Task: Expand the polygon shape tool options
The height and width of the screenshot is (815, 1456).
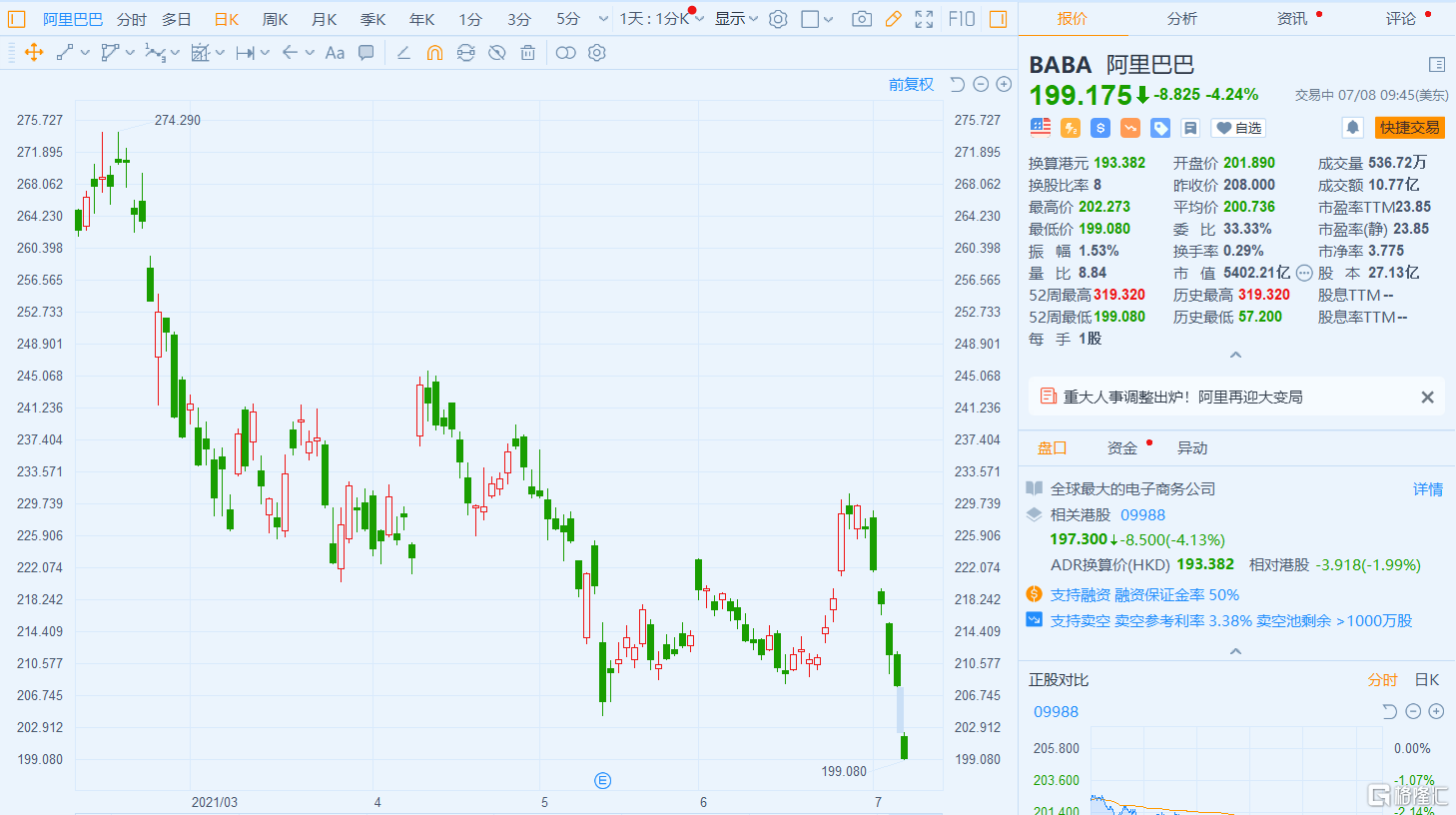Action: 130,53
